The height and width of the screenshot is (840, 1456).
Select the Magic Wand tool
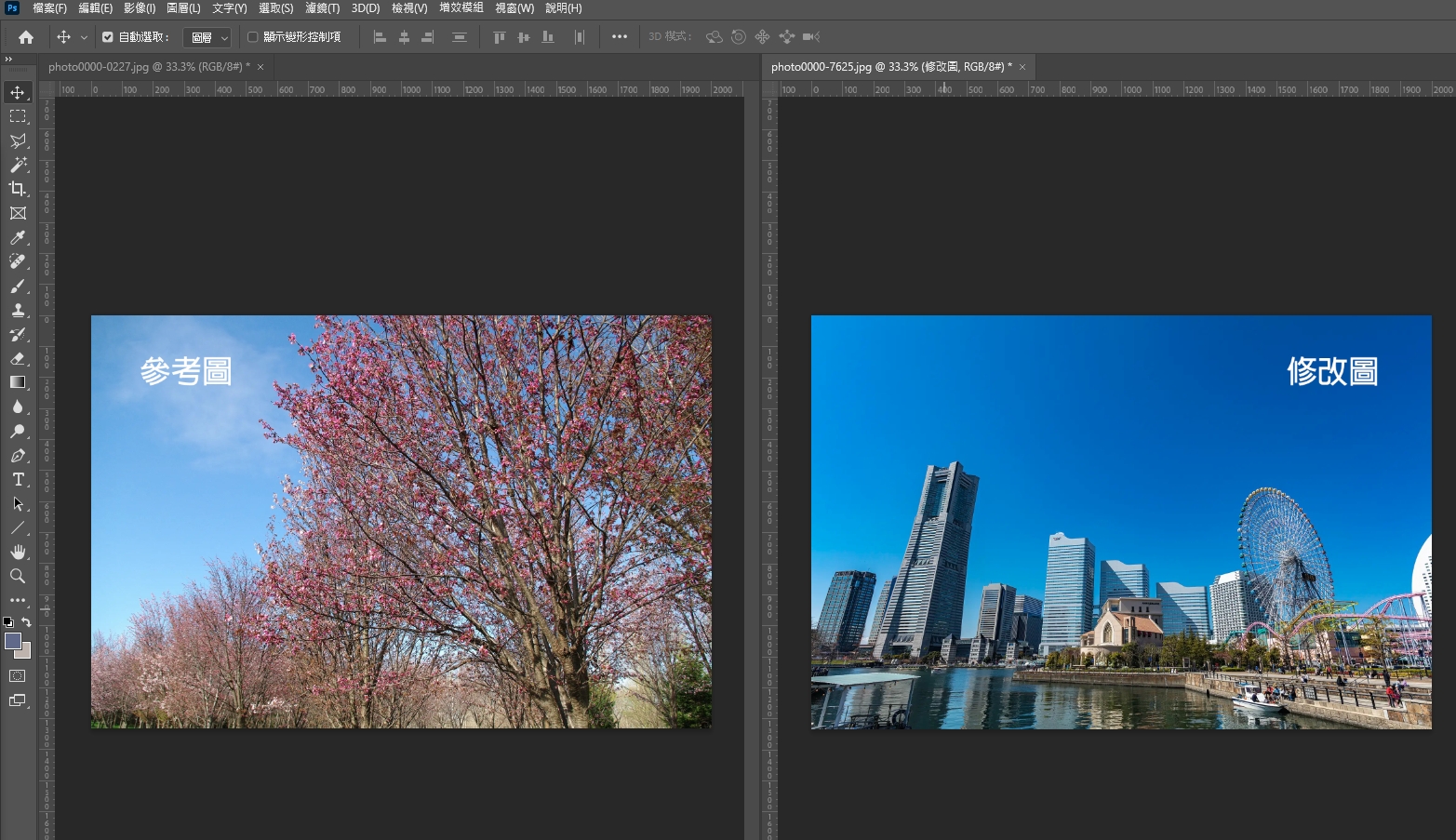pyautogui.click(x=17, y=165)
